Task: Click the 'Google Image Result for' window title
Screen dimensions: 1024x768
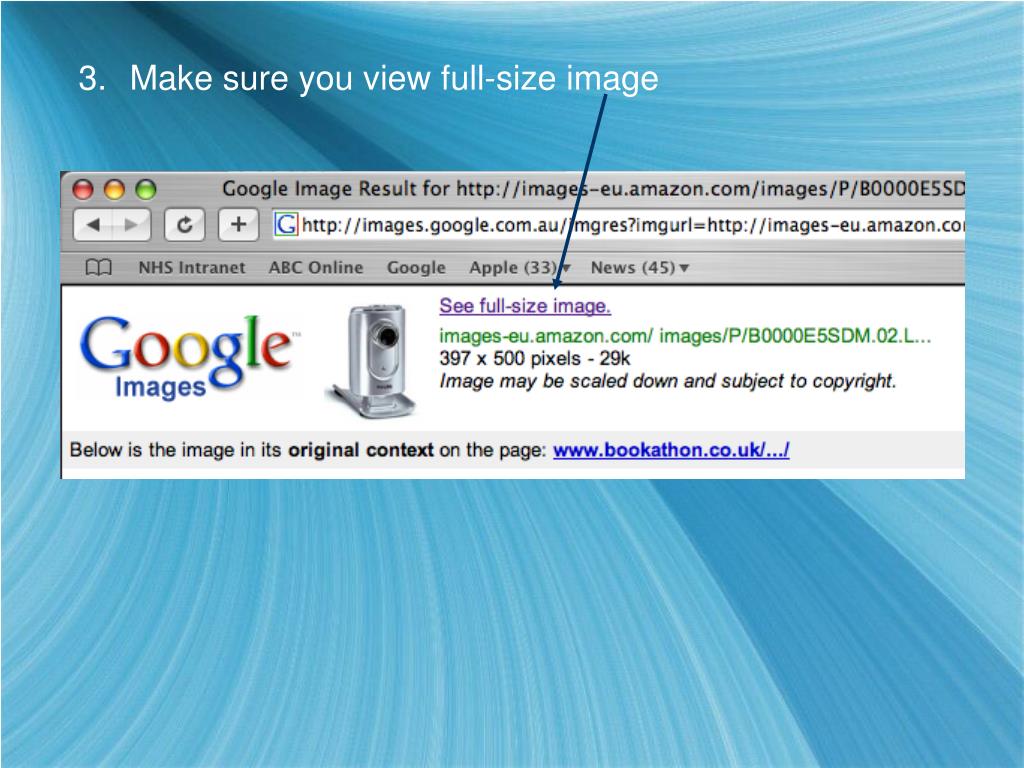Action: 593,189
